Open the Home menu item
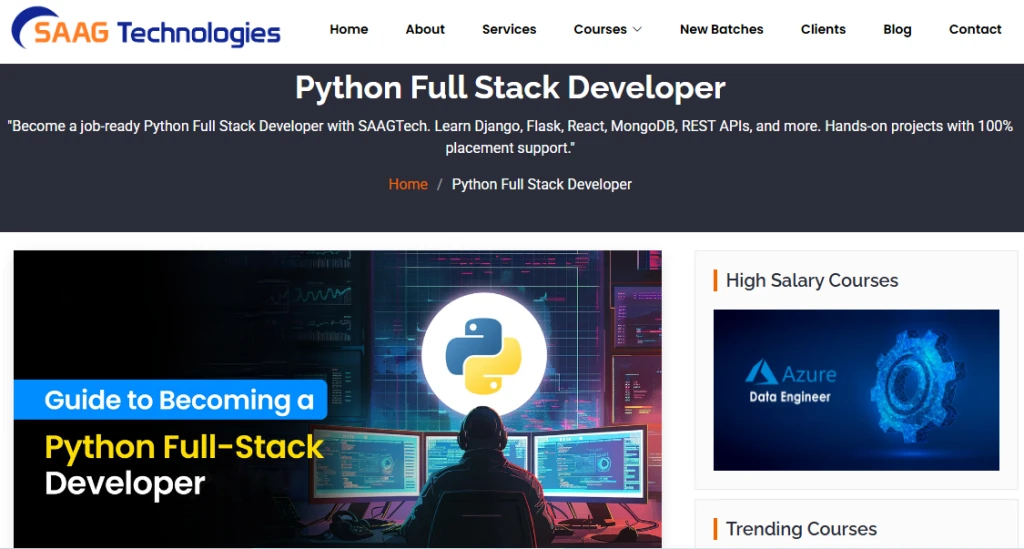The width and height of the screenshot is (1024, 549). [349, 29]
